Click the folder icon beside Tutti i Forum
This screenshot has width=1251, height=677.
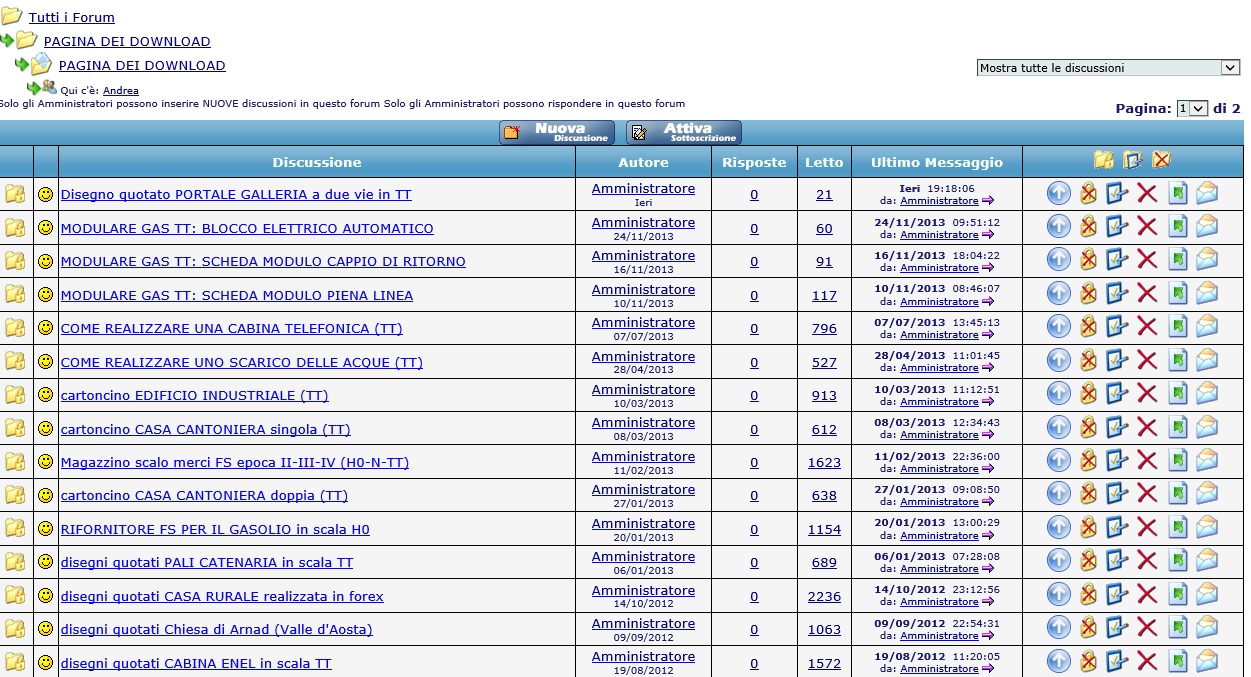click(x=12, y=16)
